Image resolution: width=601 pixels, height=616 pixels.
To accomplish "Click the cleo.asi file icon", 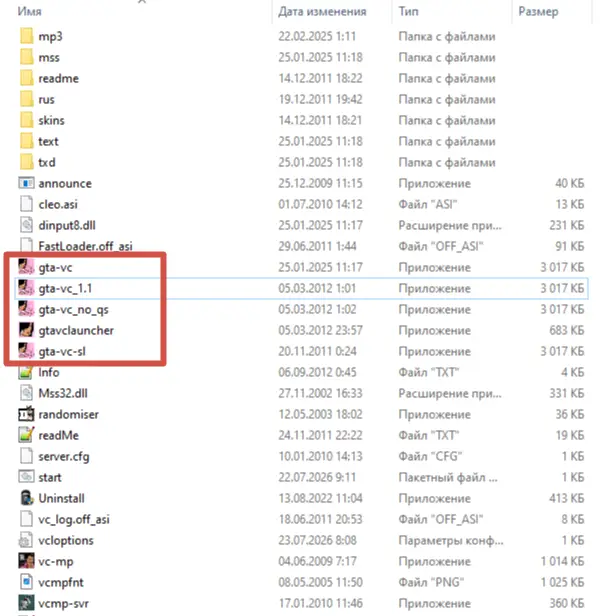I will 26,204.
